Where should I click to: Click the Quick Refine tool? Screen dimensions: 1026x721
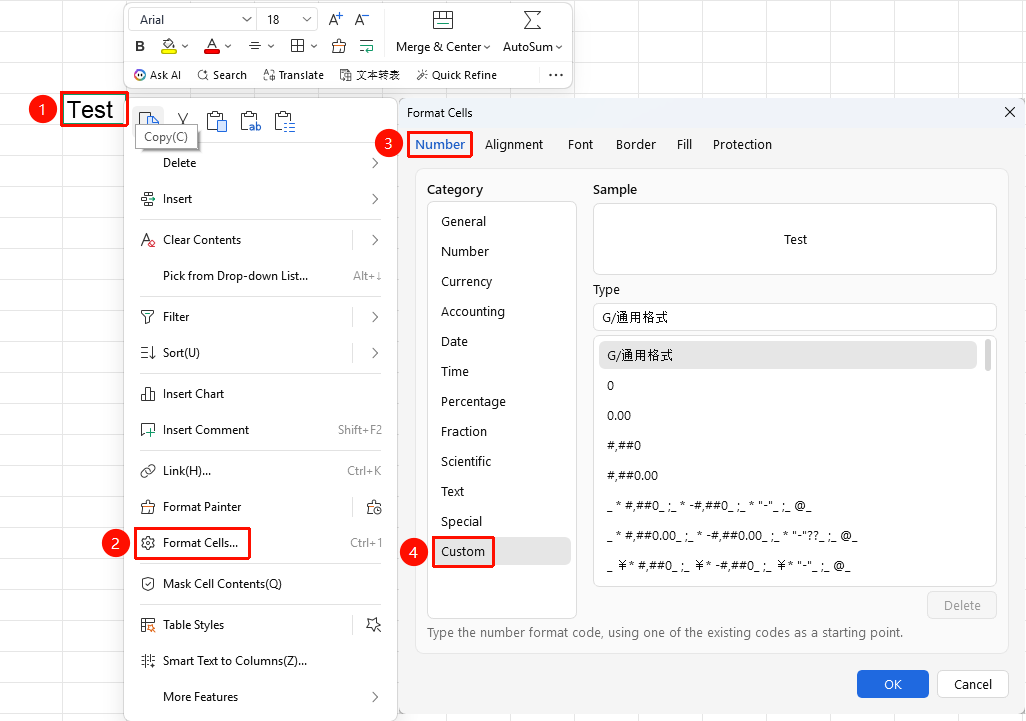[x=457, y=75]
